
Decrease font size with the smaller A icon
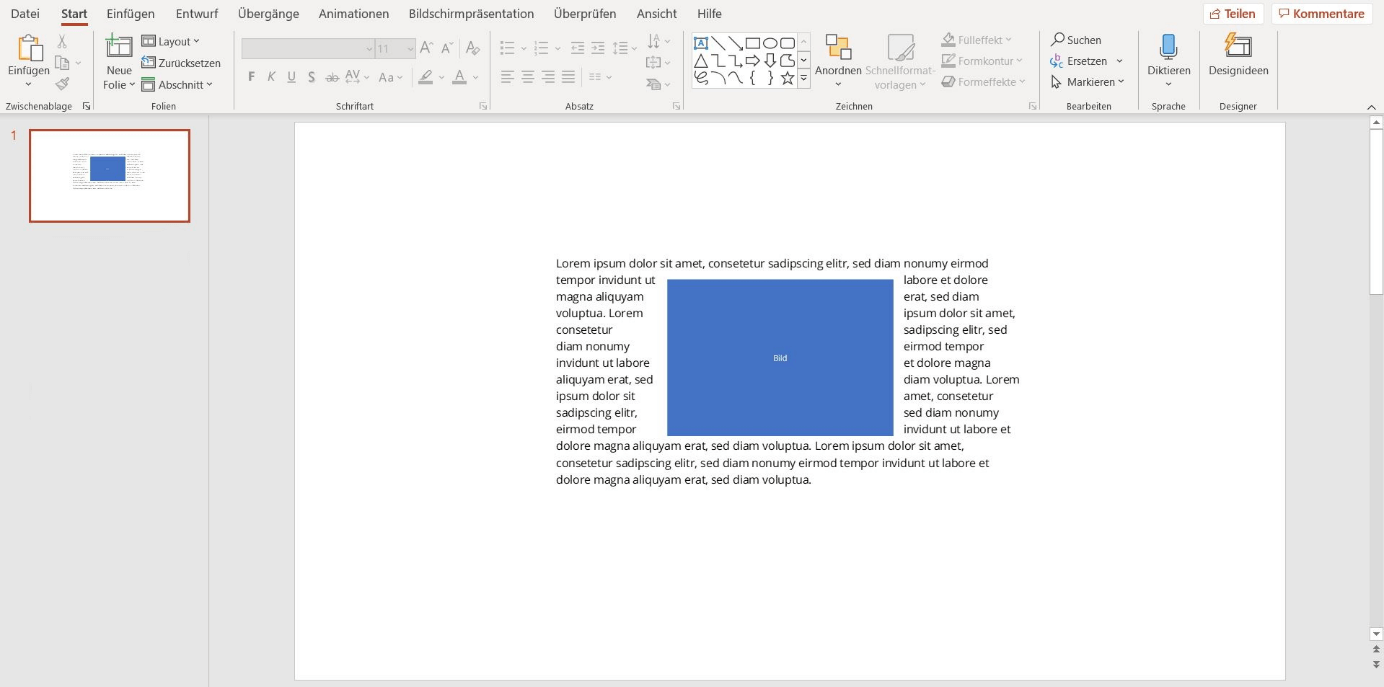coord(447,48)
